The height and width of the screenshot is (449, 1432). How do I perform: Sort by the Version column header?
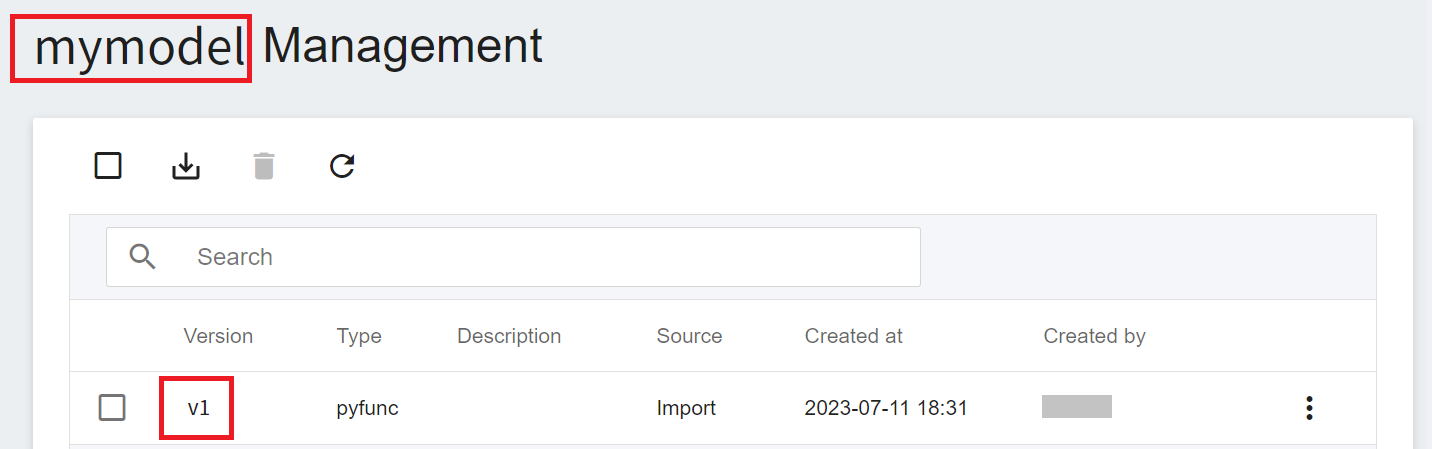click(x=218, y=336)
